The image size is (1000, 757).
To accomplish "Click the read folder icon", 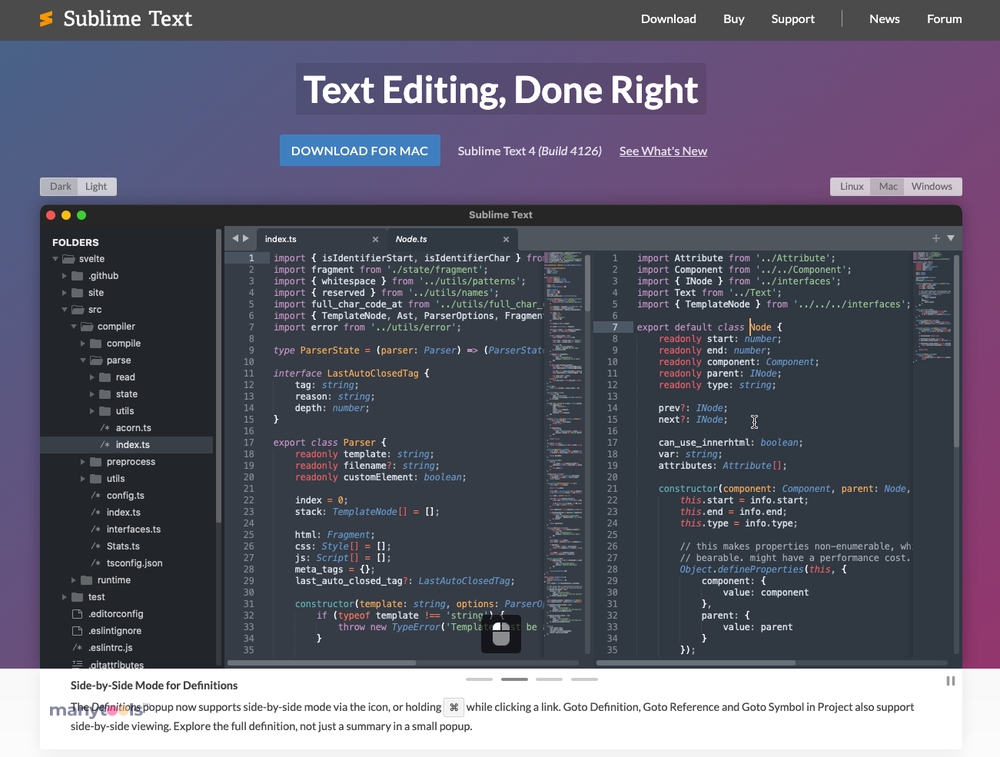I will 105,377.
